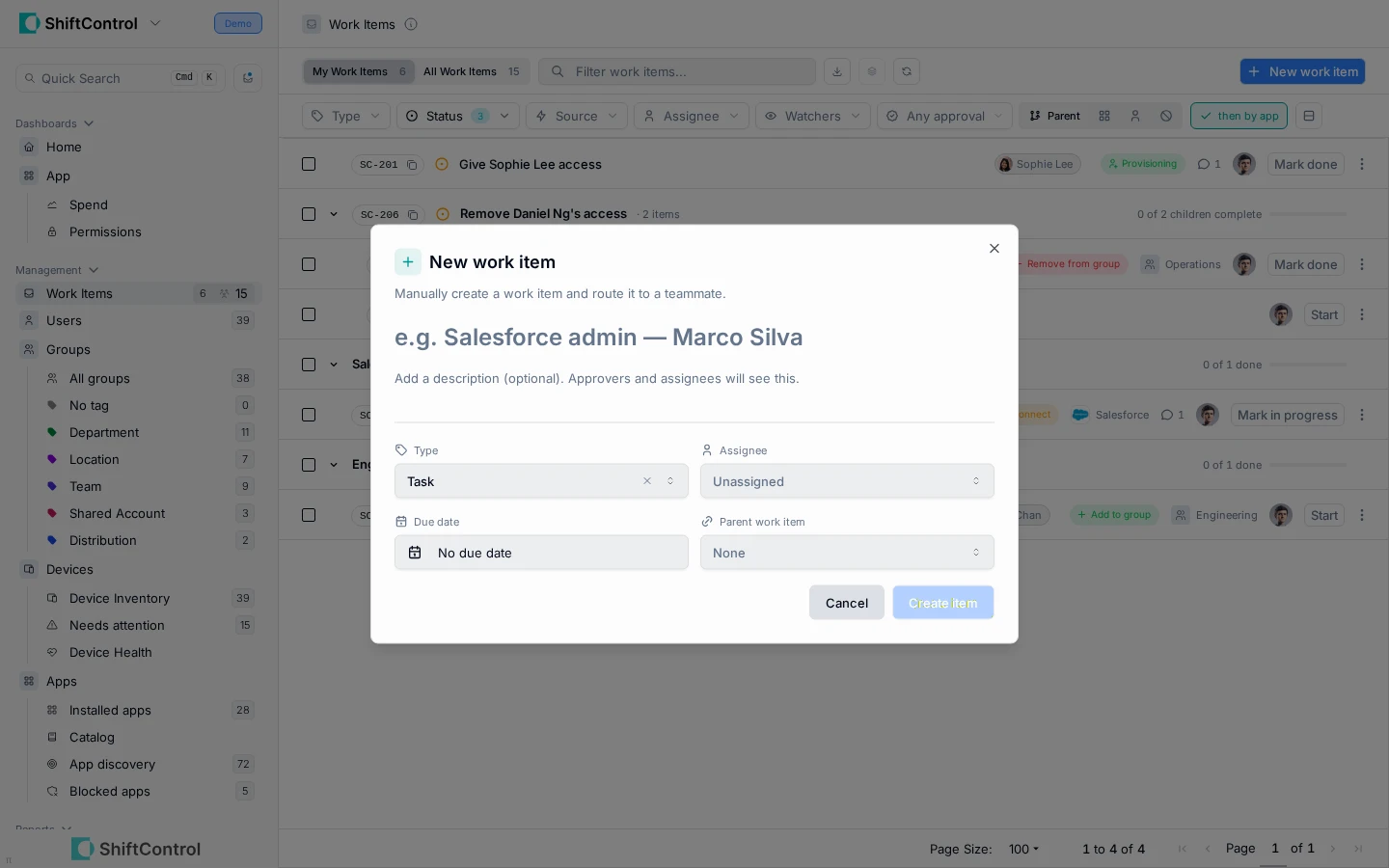Switch to the My Work Items tab
This screenshot has height=868, width=1389.
click(359, 71)
